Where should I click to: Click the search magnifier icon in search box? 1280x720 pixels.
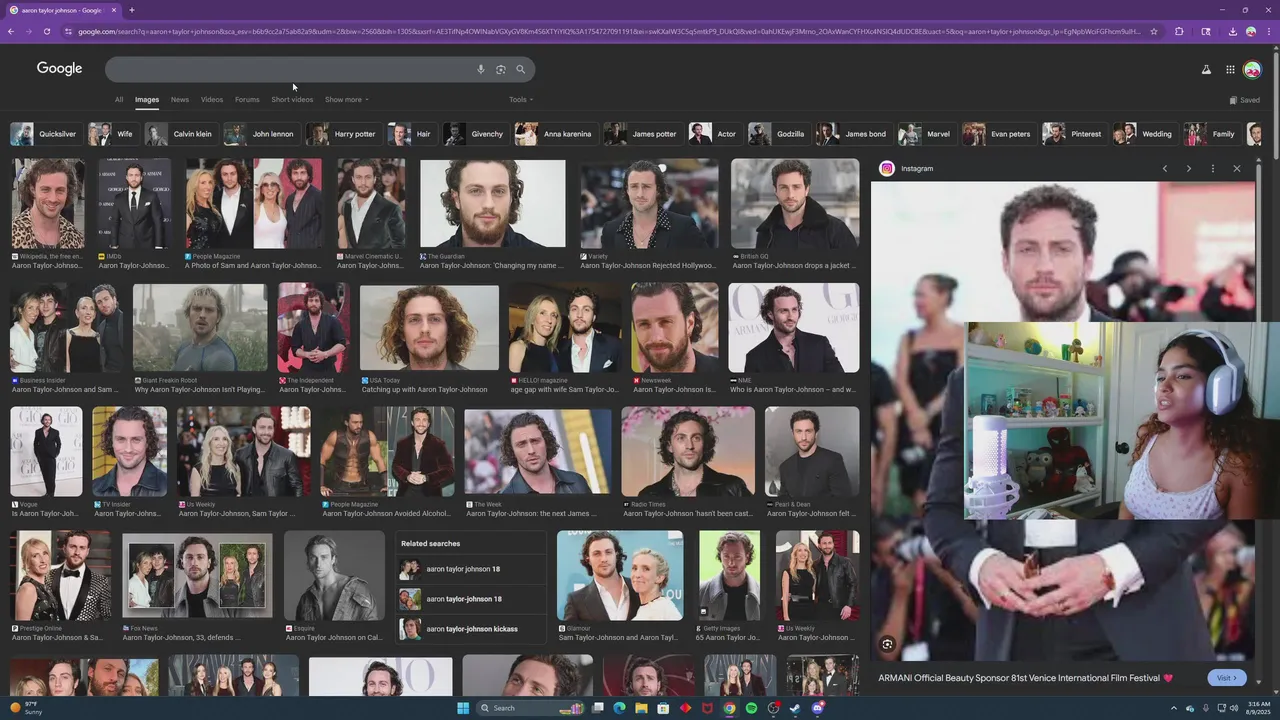tap(520, 69)
